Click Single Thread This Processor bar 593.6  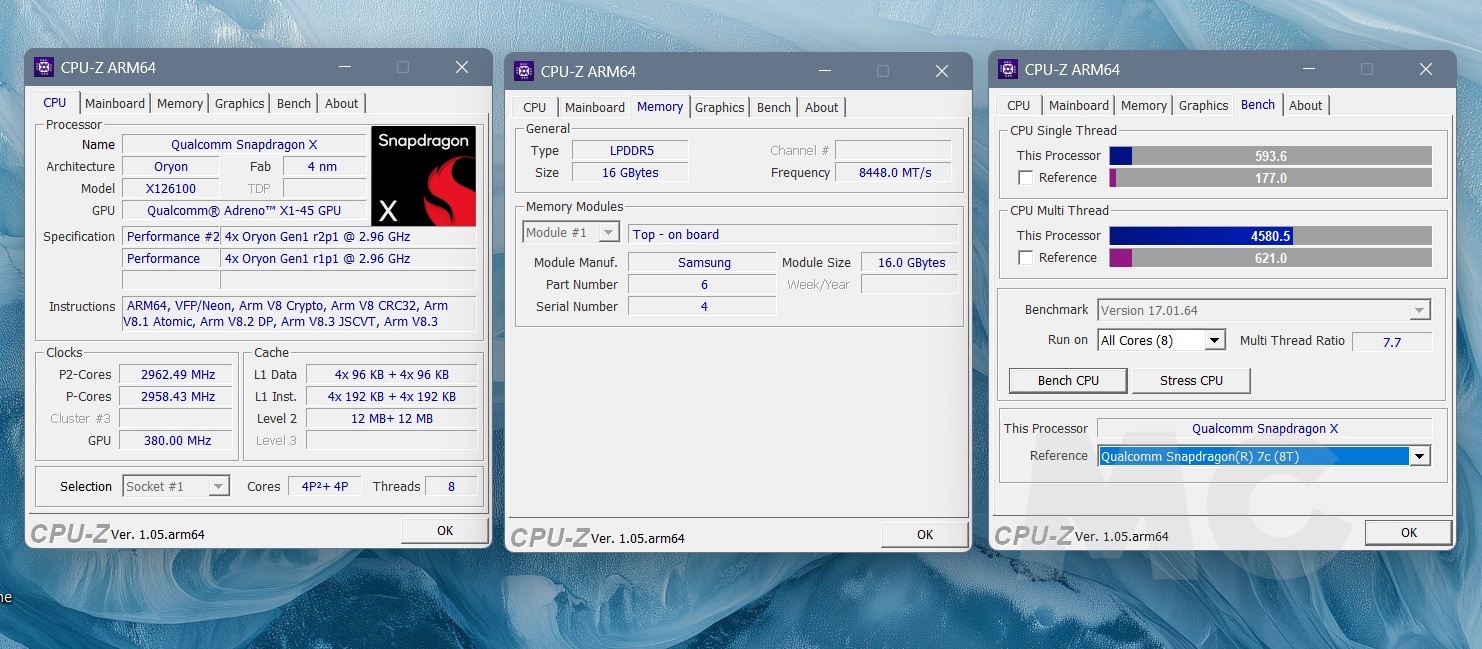point(1270,156)
